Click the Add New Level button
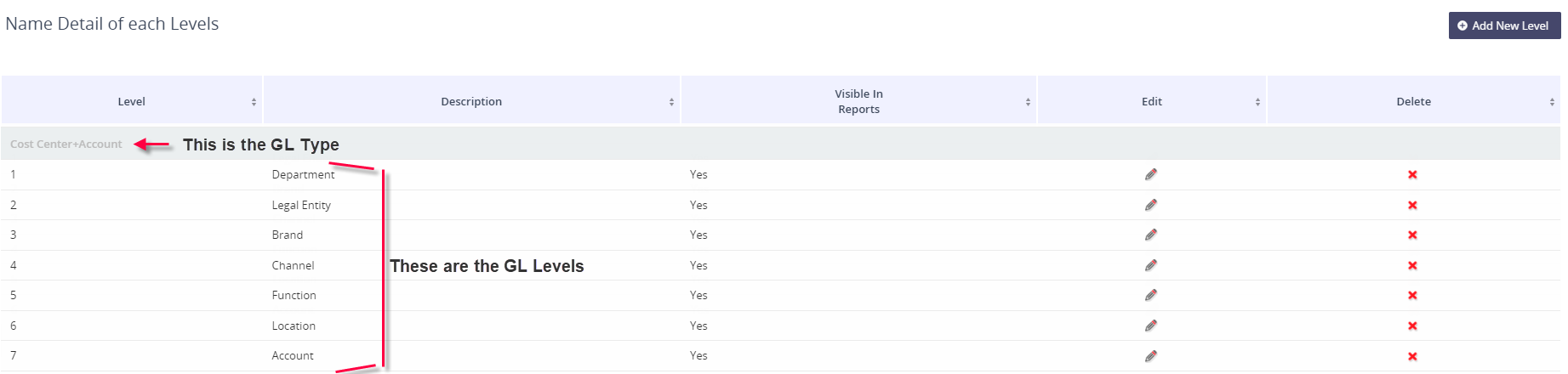This screenshot has height=374, width=1568. coord(1503,25)
